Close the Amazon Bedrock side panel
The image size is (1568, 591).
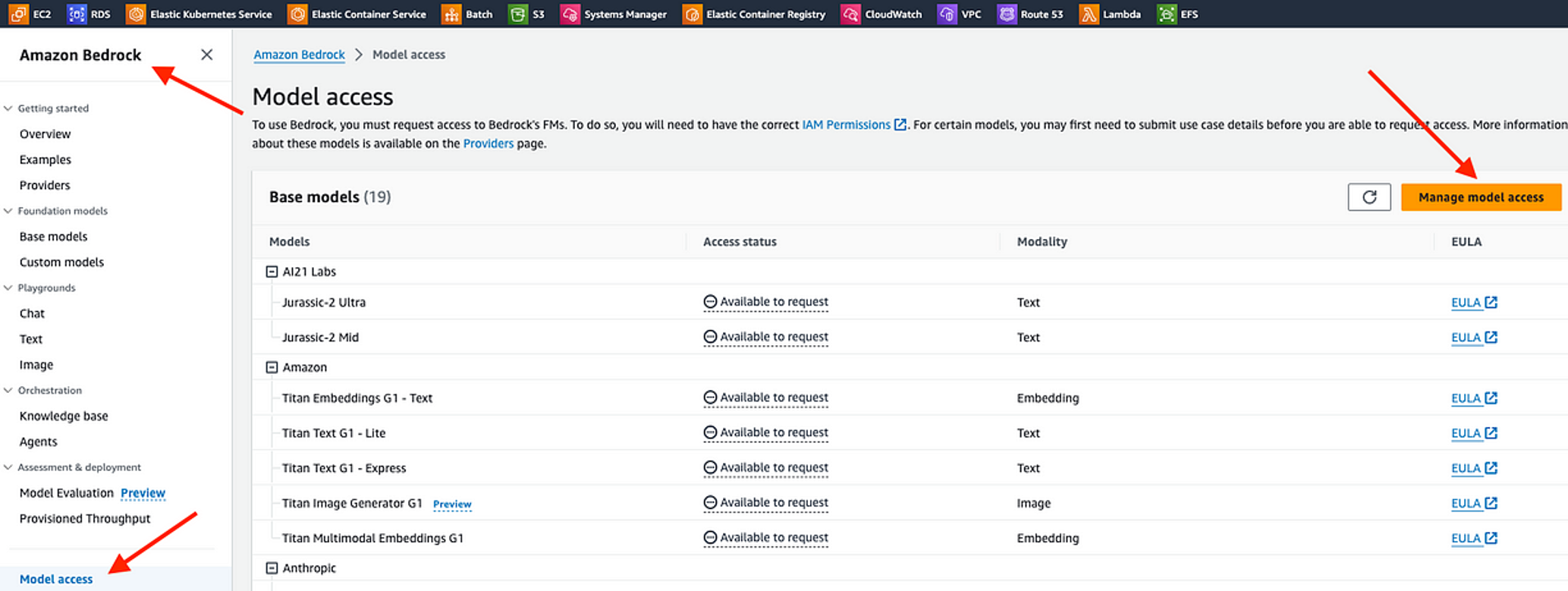[x=206, y=55]
